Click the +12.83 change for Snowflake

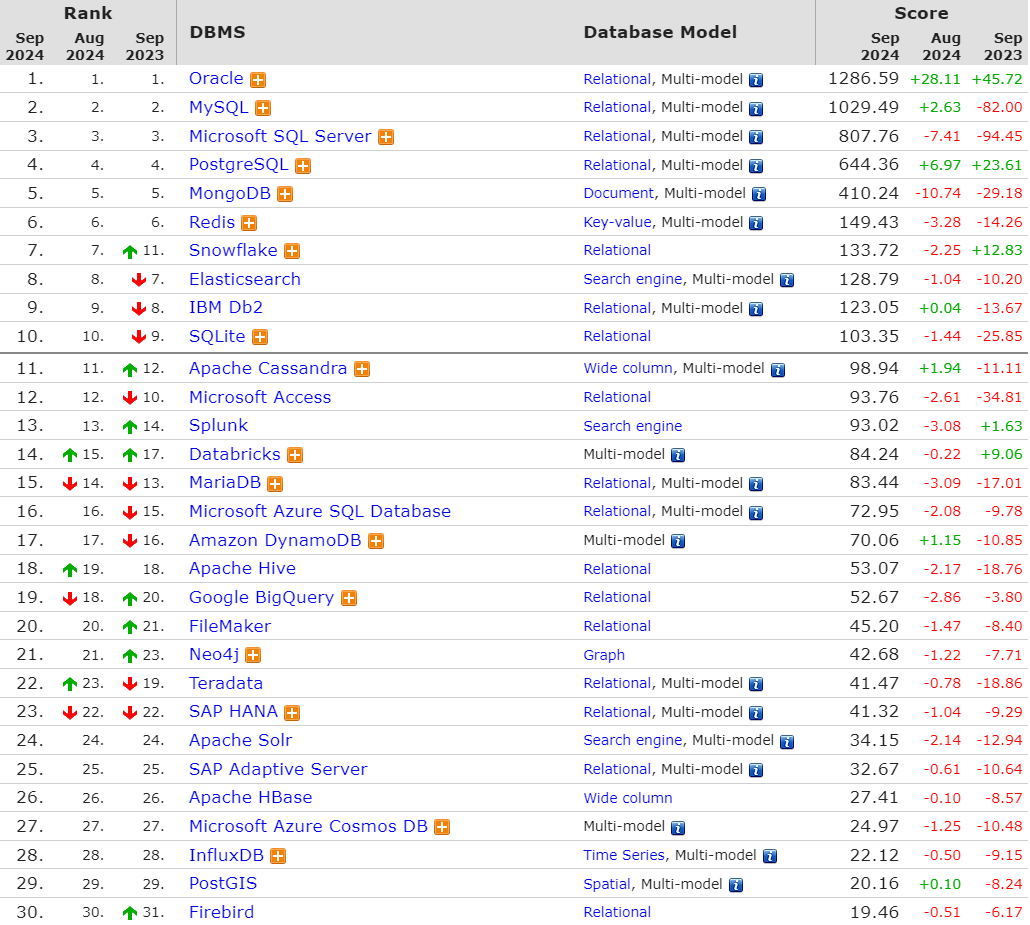point(997,250)
